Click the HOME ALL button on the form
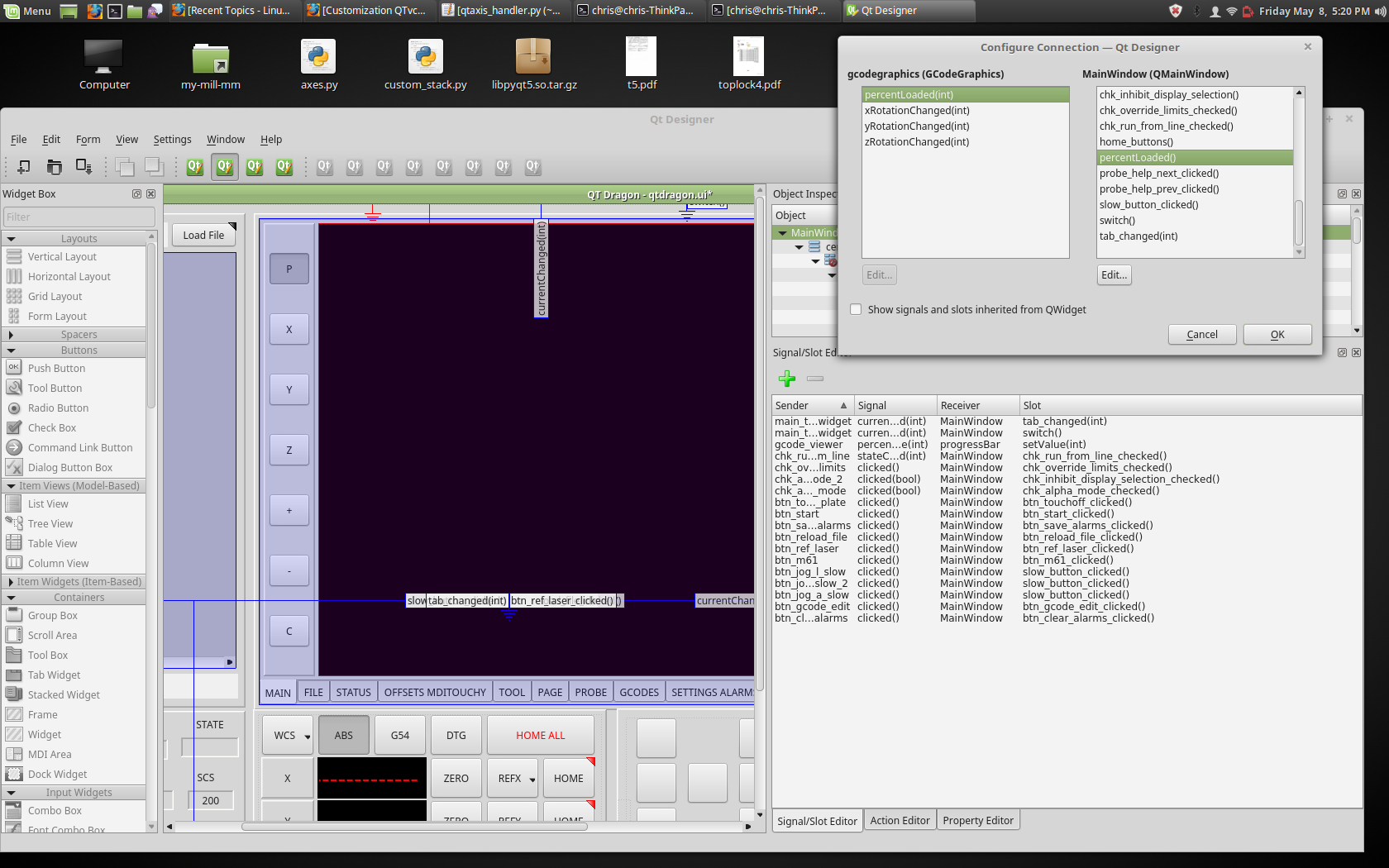This screenshot has width=1389, height=868. [x=541, y=735]
